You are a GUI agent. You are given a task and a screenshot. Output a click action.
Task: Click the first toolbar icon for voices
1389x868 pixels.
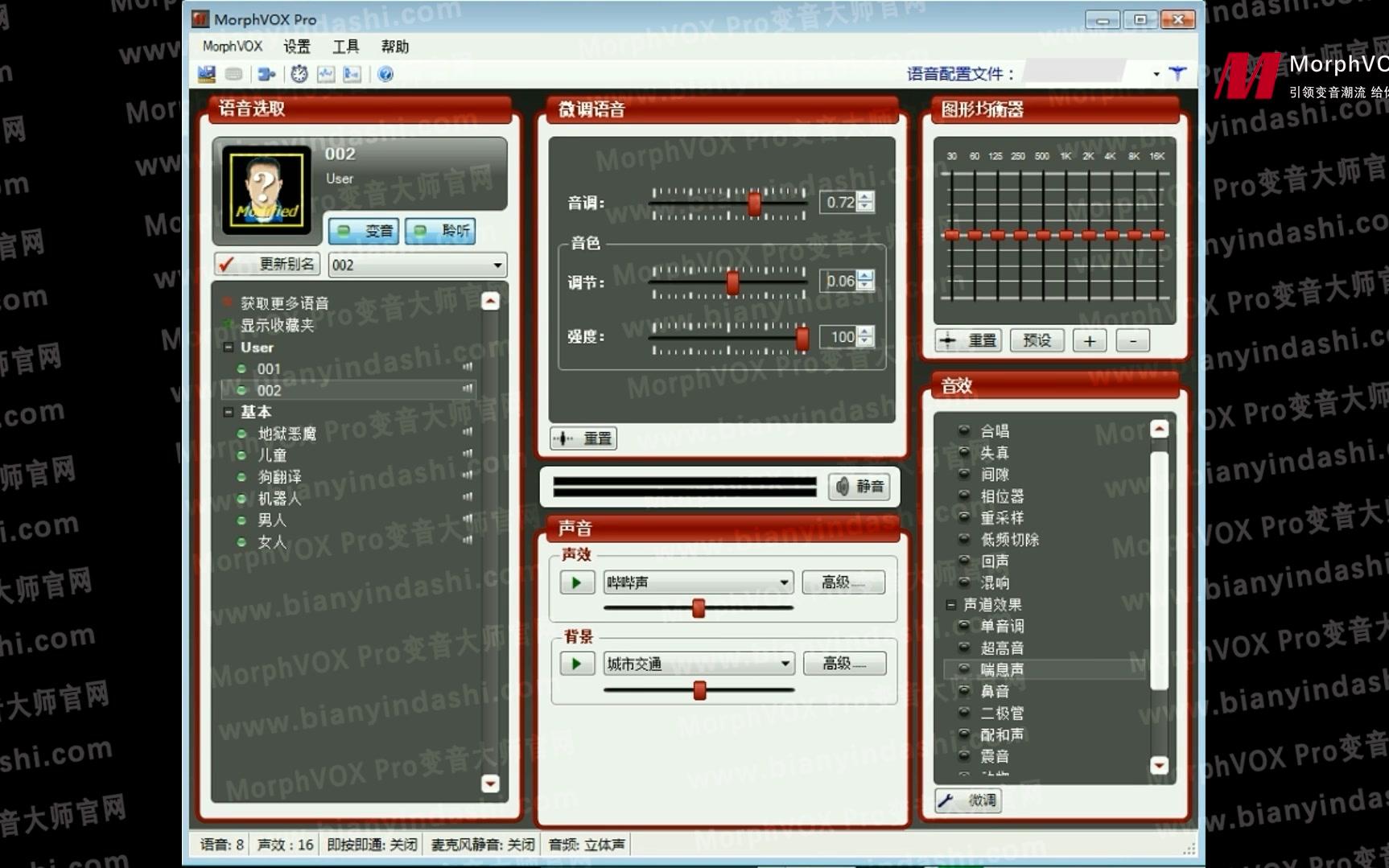point(207,74)
